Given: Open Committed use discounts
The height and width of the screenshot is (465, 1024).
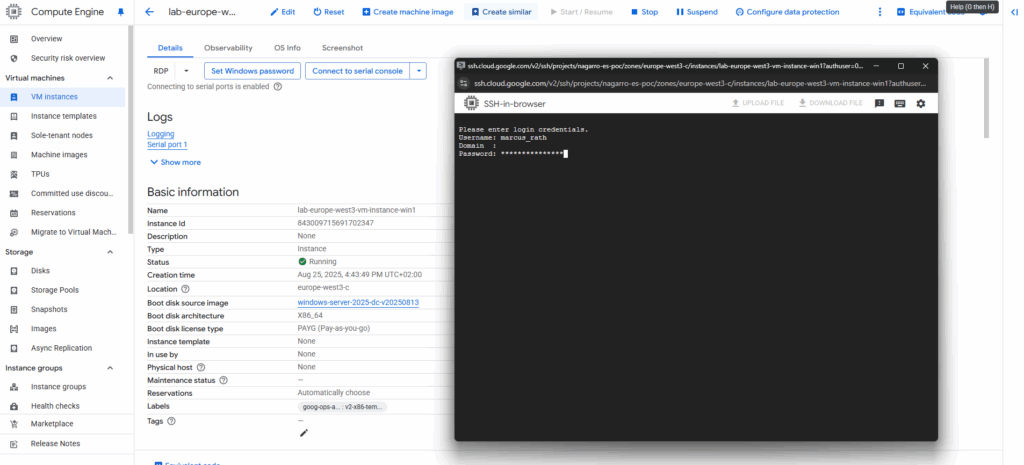Looking at the screenshot, I should (x=72, y=193).
